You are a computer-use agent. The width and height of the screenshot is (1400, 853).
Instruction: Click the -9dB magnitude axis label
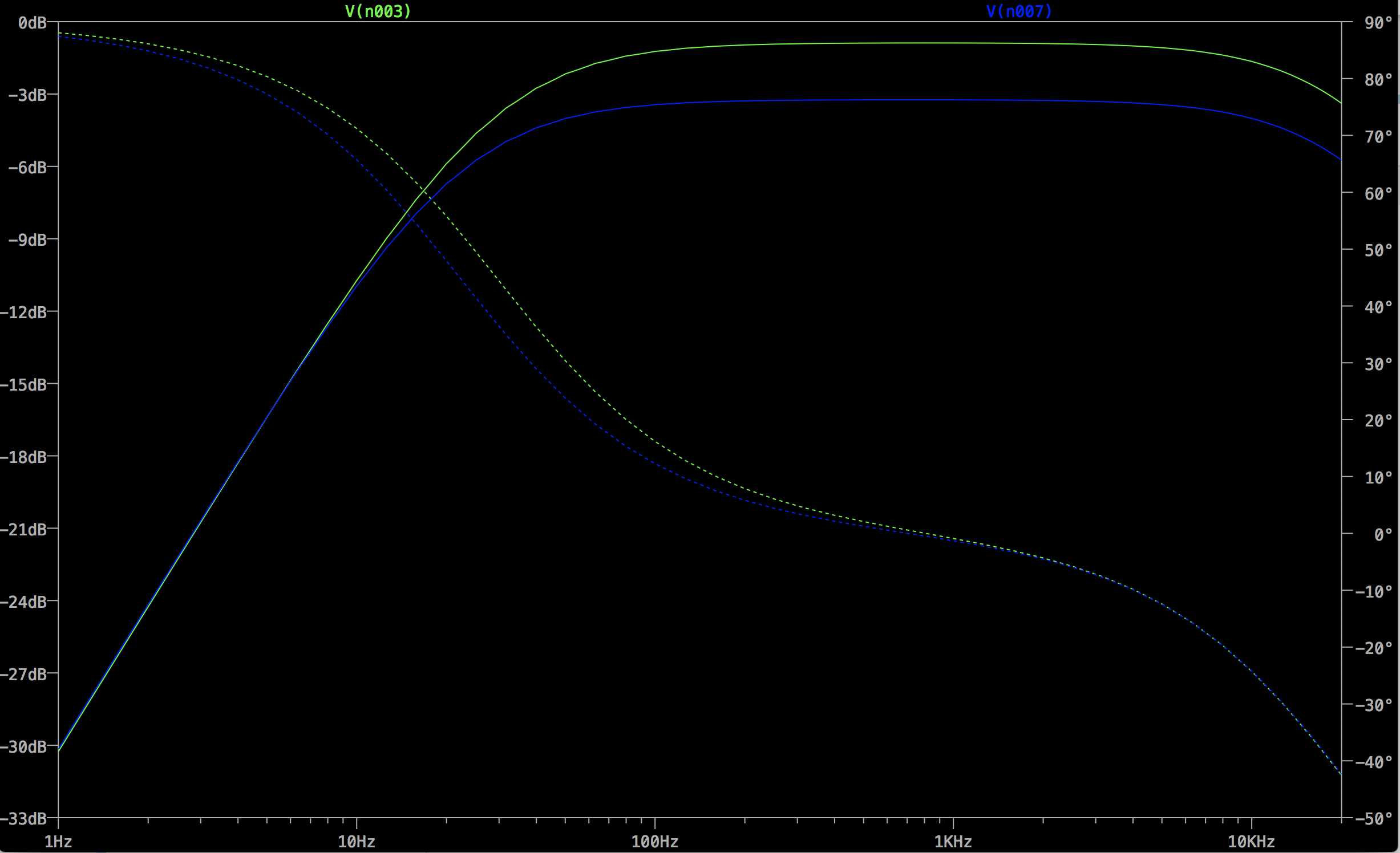(x=27, y=240)
